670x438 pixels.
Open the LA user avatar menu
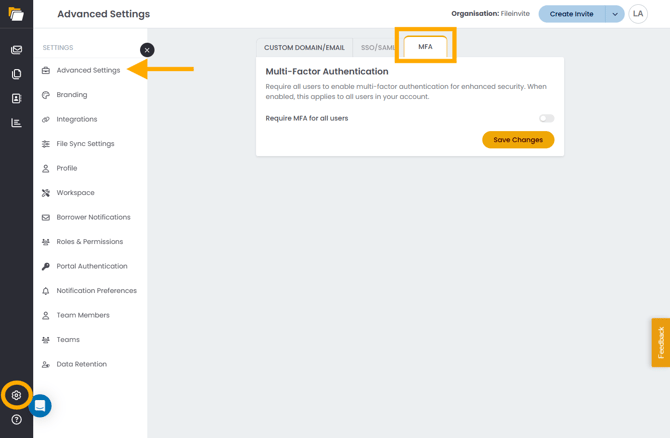click(638, 14)
